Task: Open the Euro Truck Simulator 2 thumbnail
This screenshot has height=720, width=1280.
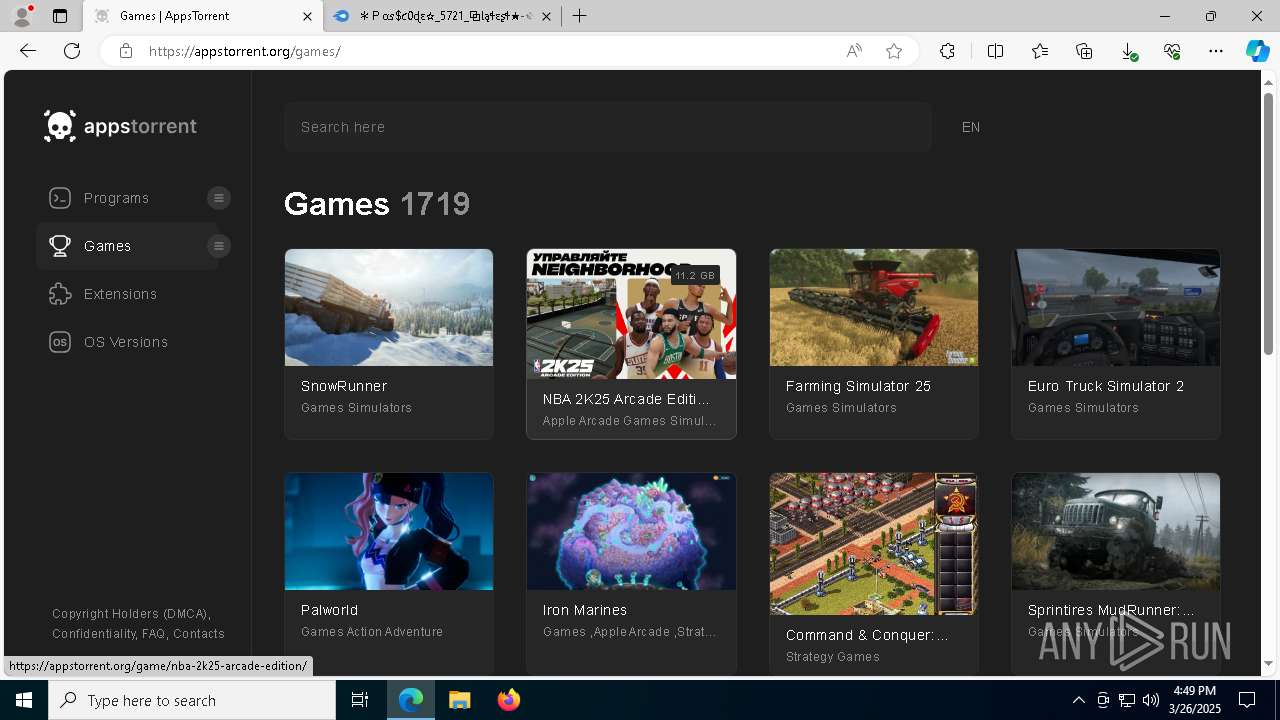Action: (x=1116, y=307)
